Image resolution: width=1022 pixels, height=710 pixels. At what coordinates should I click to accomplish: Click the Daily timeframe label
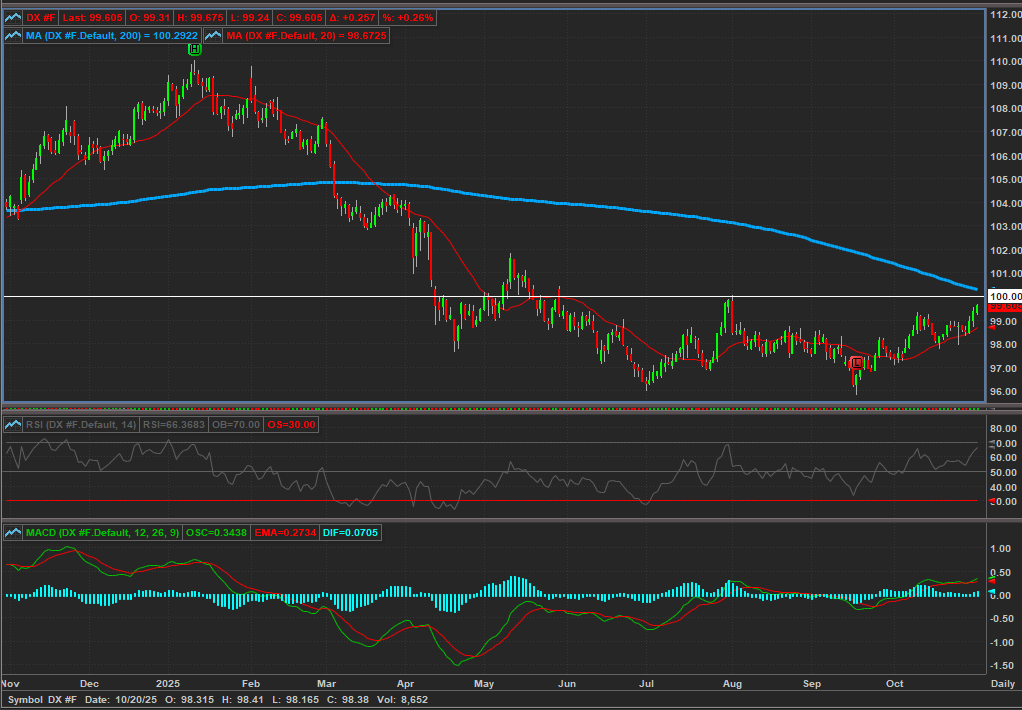tap(1003, 684)
